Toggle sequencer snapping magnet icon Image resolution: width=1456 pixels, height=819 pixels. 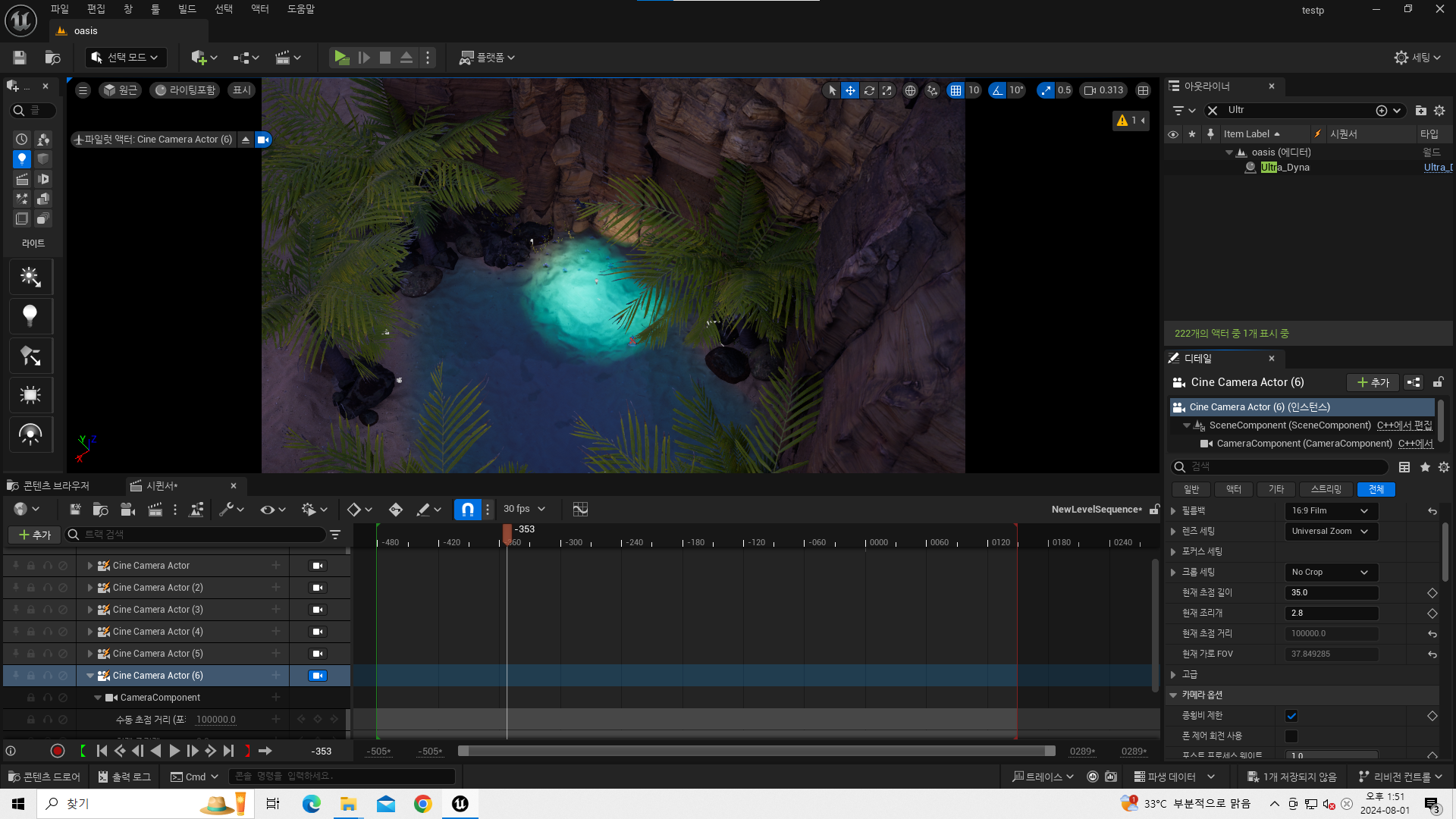(x=467, y=510)
